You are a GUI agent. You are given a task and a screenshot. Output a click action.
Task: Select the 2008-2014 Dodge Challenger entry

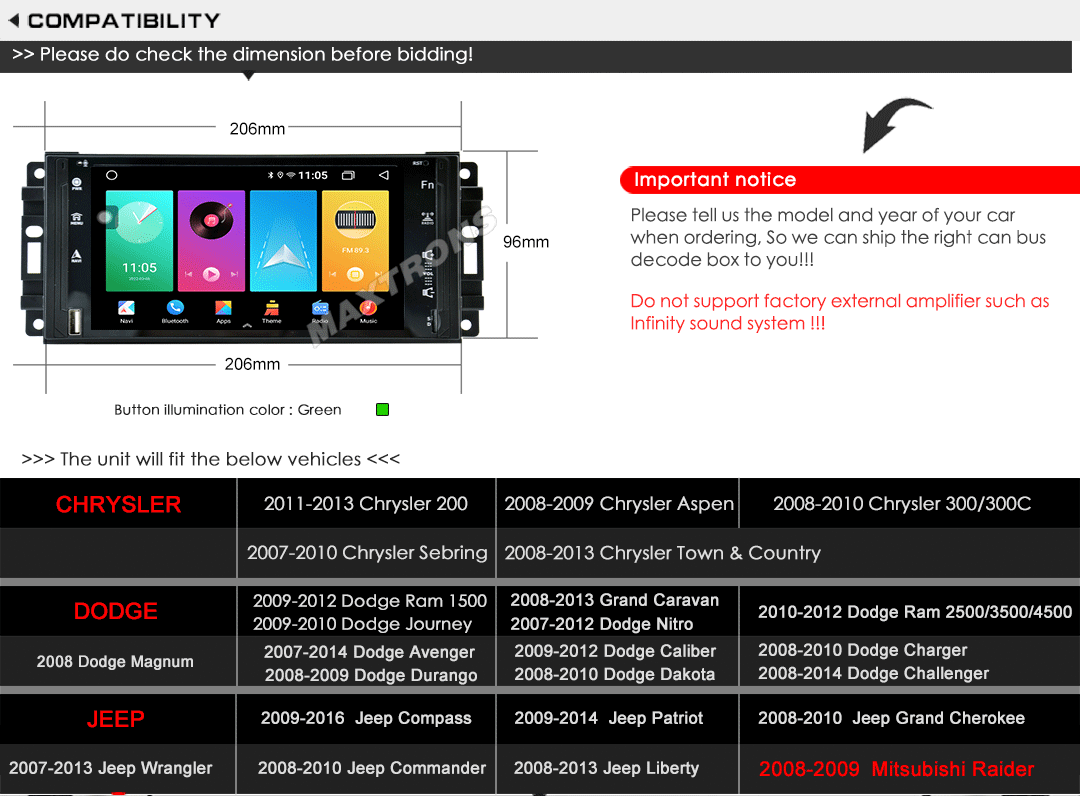(x=873, y=673)
